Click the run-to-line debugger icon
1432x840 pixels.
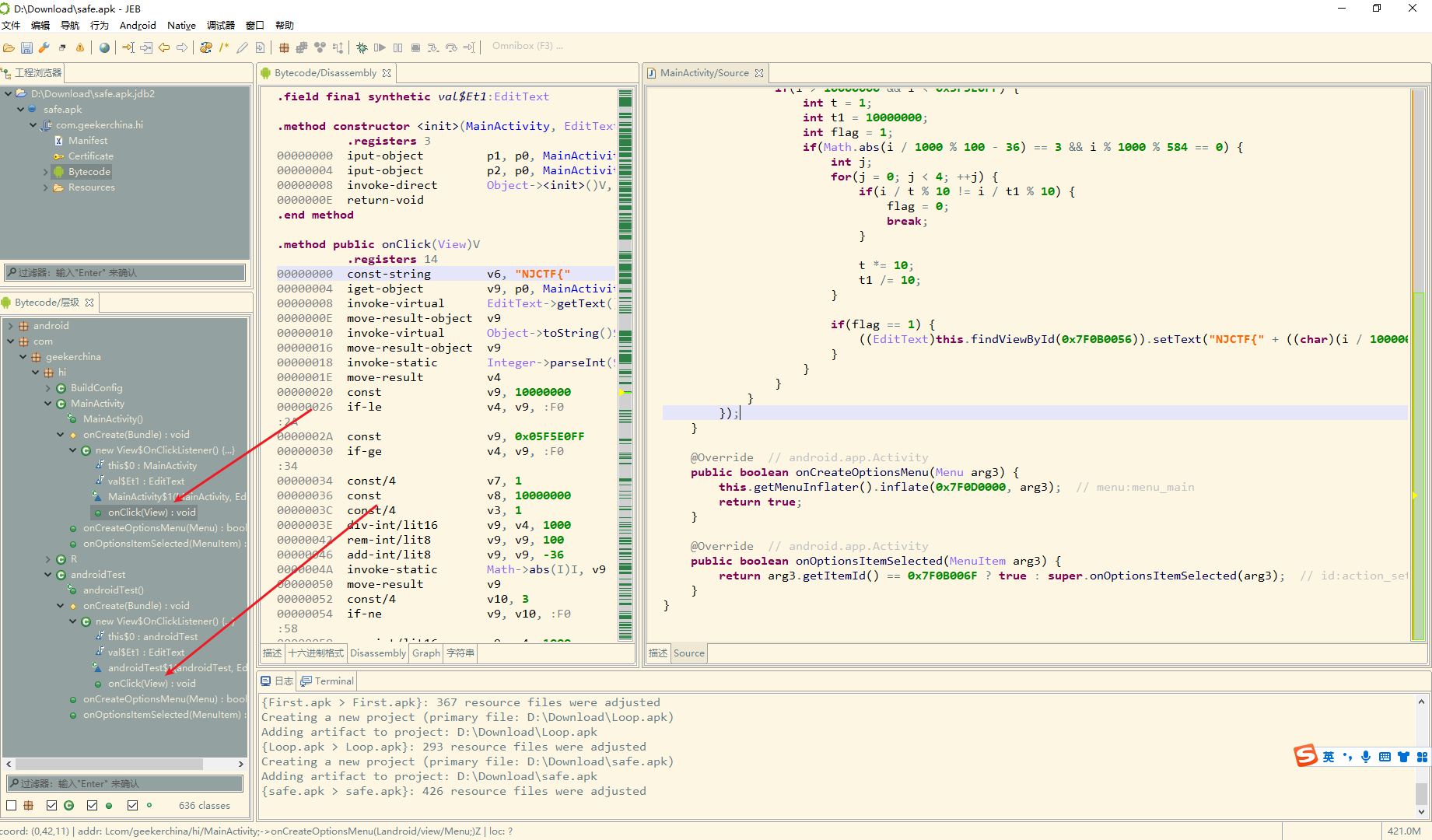click(469, 47)
